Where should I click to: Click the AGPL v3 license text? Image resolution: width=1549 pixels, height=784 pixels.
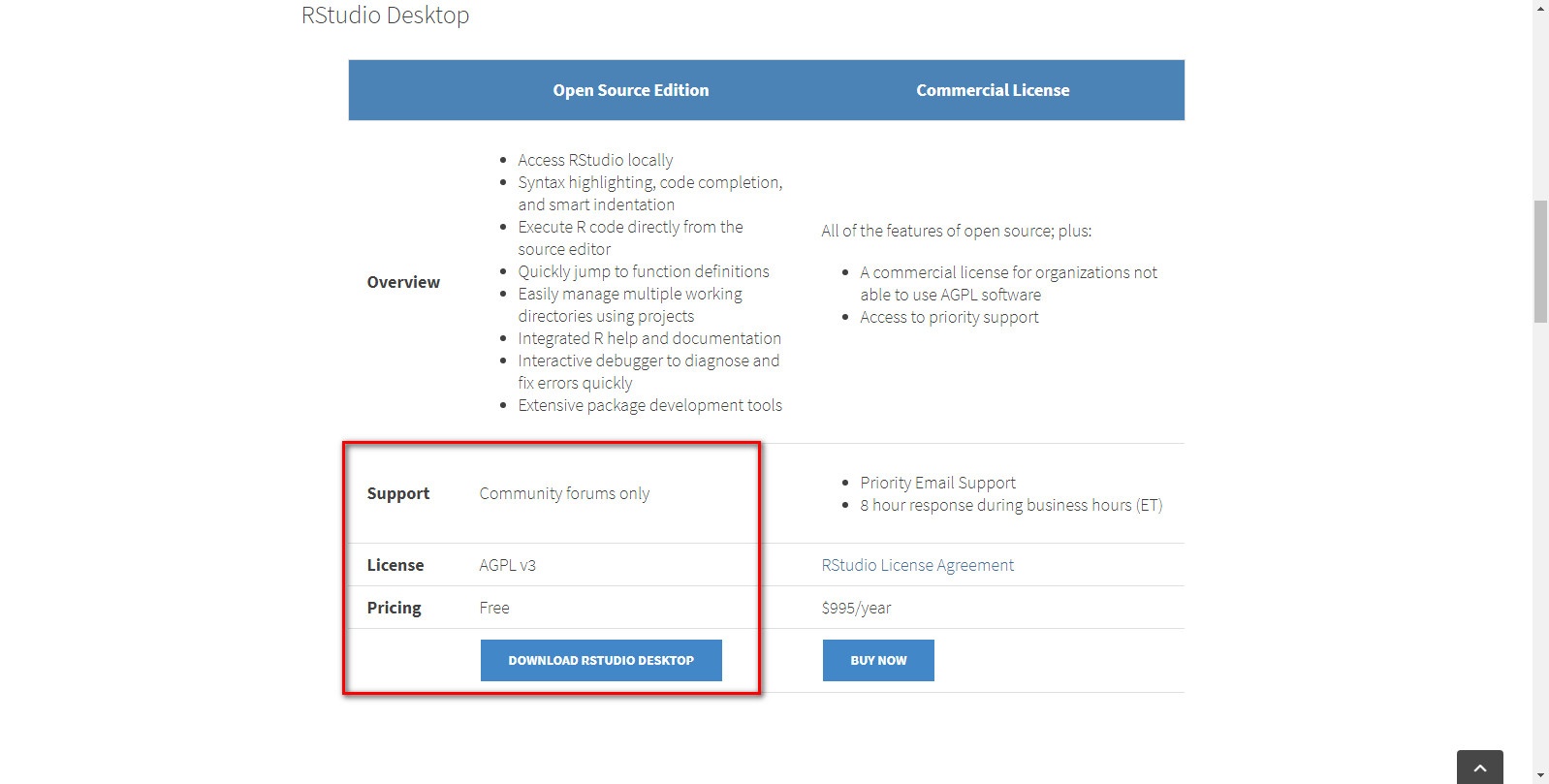click(x=507, y=565)
